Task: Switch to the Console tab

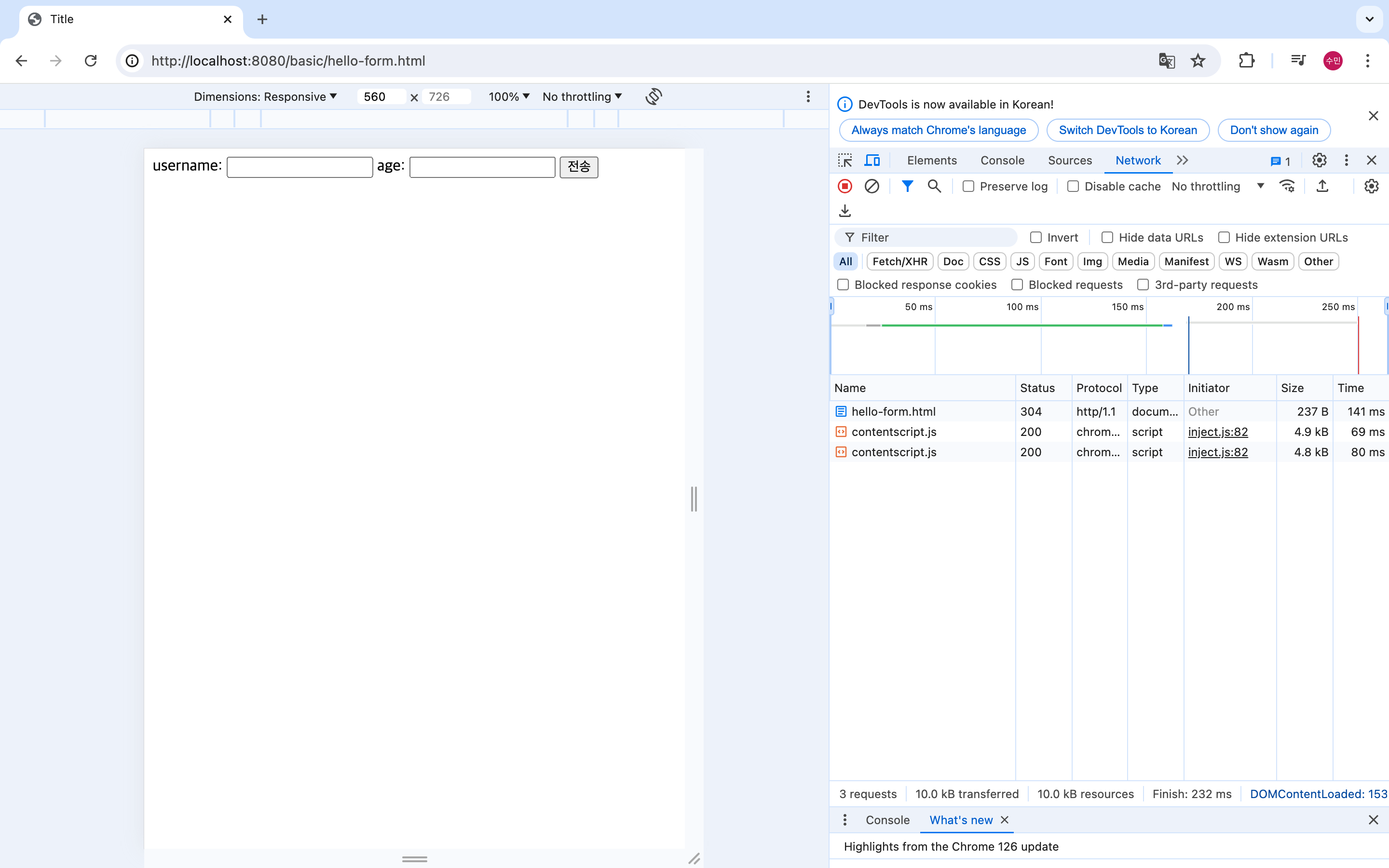Action: (x=1002, y=160)
